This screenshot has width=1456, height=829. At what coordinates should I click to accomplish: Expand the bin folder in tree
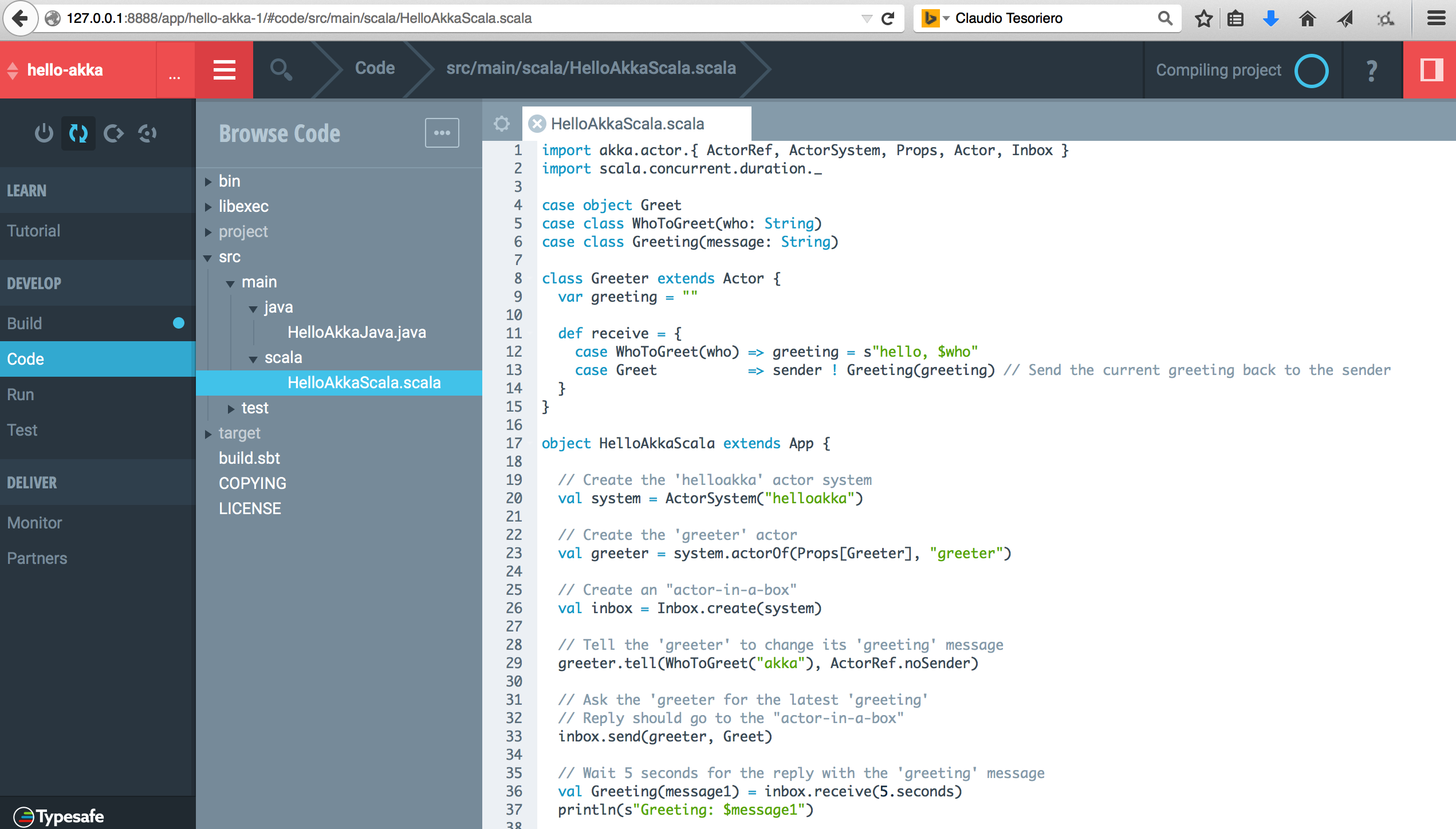[208, 181]
